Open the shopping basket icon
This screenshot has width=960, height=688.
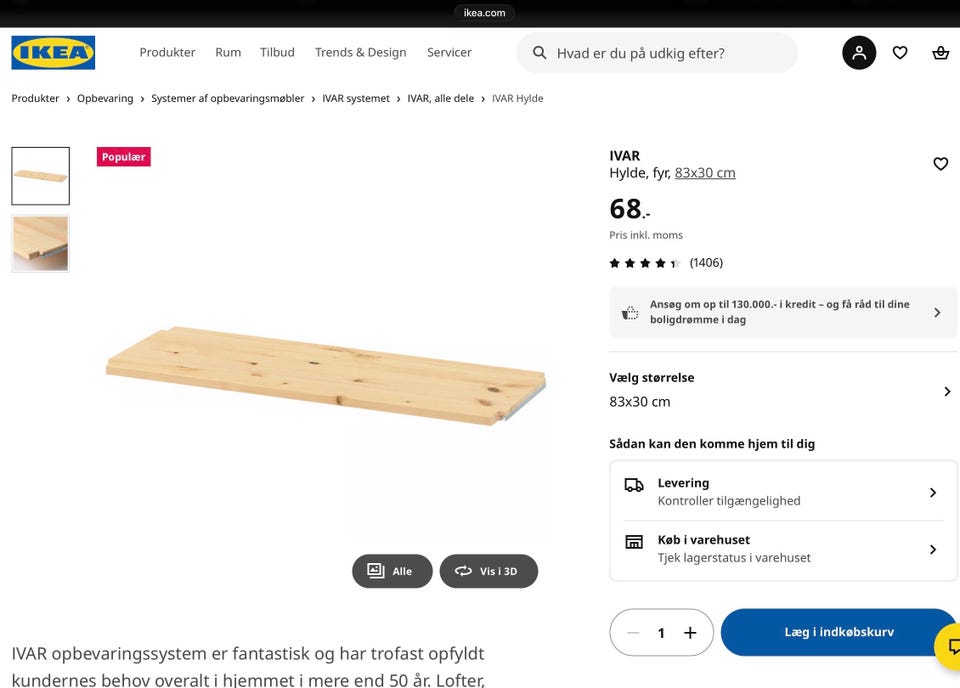tap(940, 53)
